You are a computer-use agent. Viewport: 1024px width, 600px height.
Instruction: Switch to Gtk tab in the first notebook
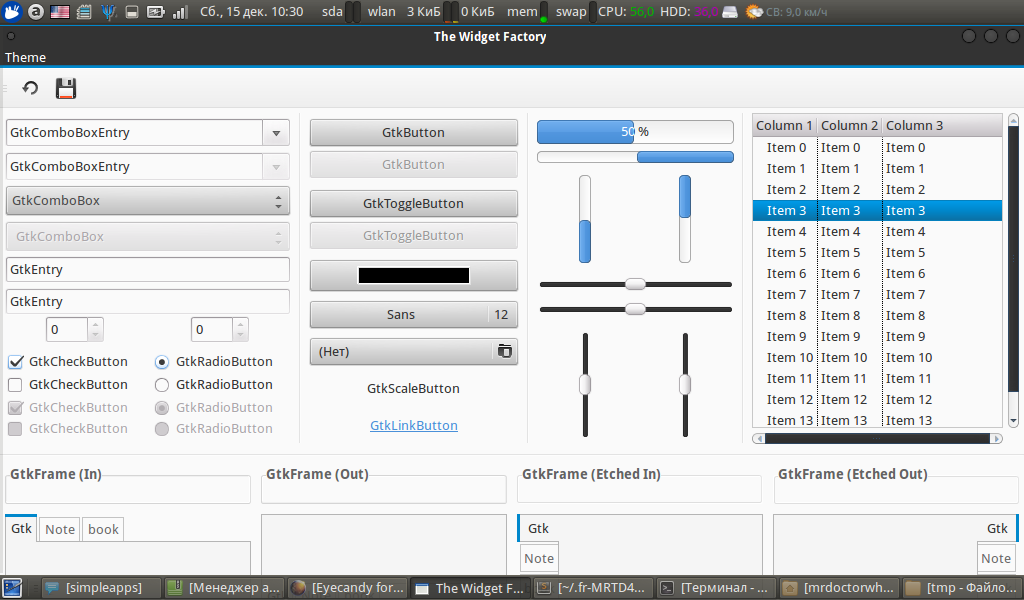pyautogui.click(x=21, y=528)
